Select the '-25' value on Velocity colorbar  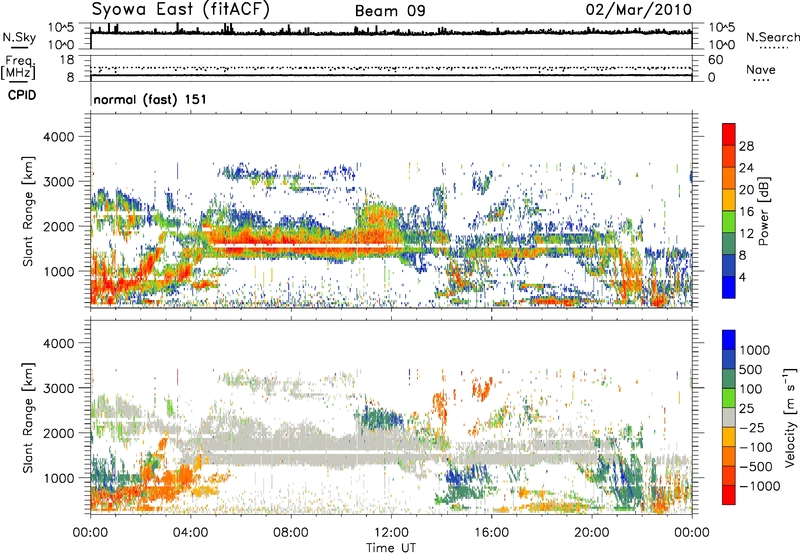(752, 427)
